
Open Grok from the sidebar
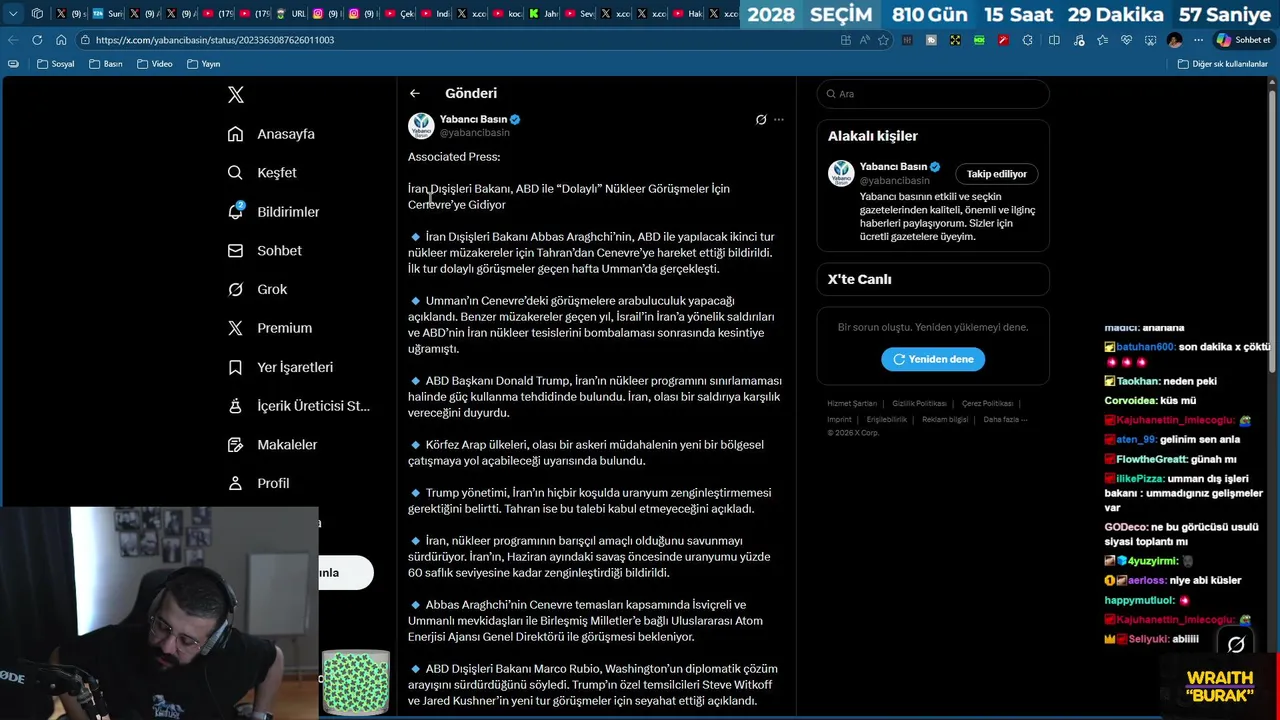pyautogui.click(x=257, y=289)
